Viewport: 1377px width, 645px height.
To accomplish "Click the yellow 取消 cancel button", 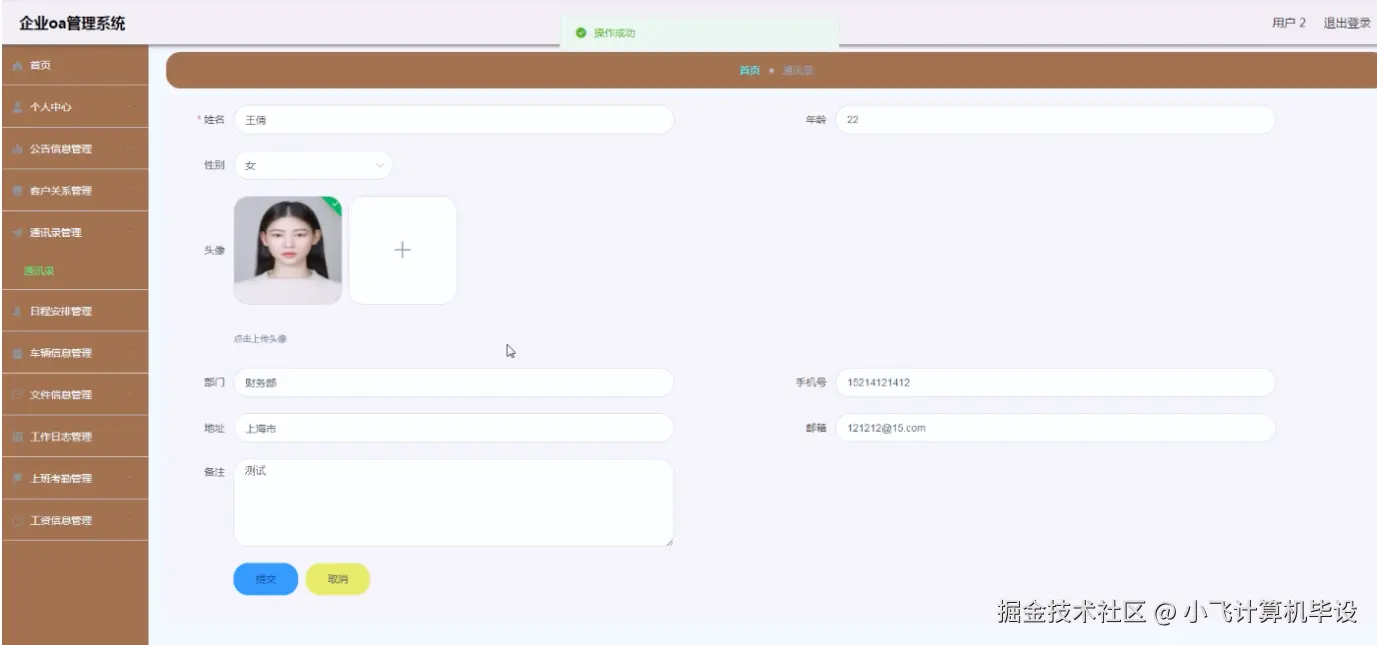I will [x=338, y=579].
